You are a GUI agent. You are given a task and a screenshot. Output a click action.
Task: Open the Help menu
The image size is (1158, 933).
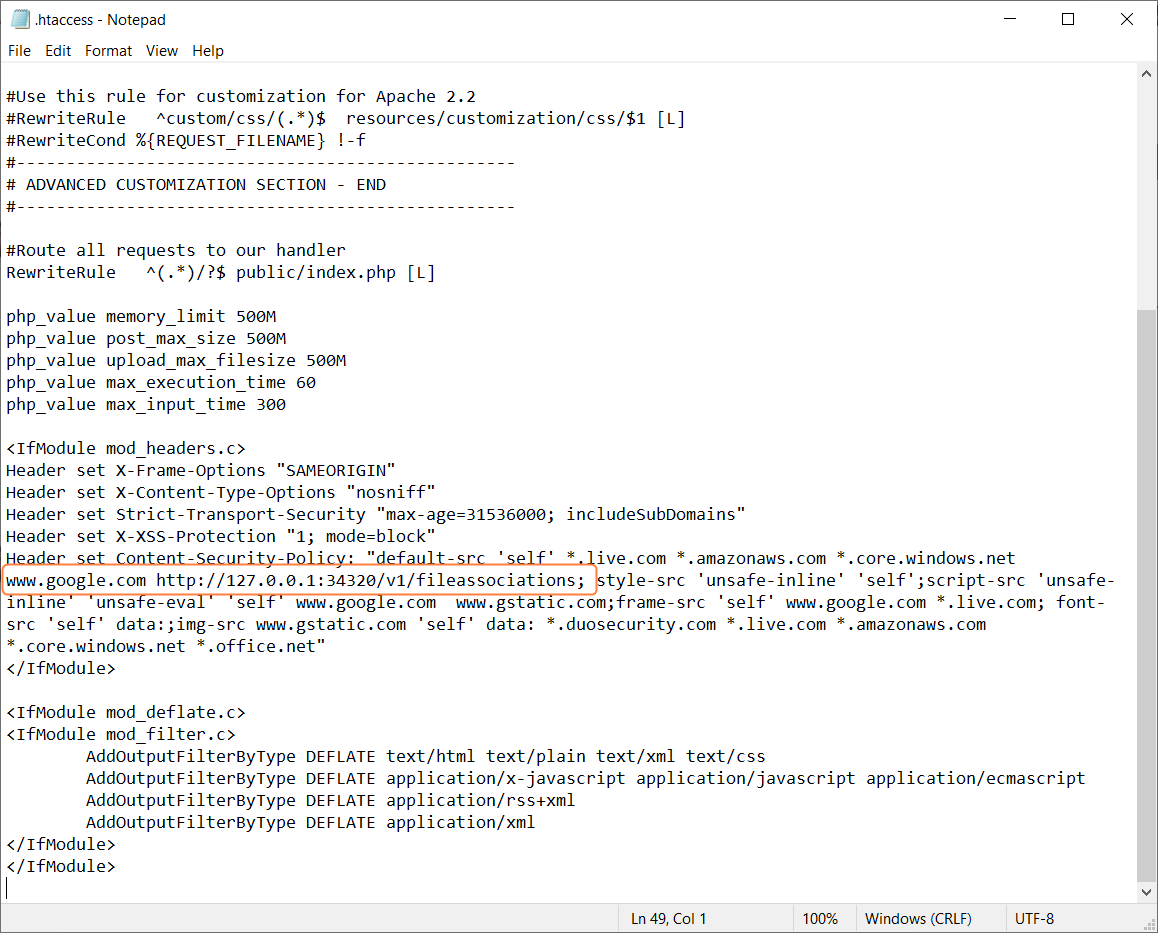pos(208,51)
